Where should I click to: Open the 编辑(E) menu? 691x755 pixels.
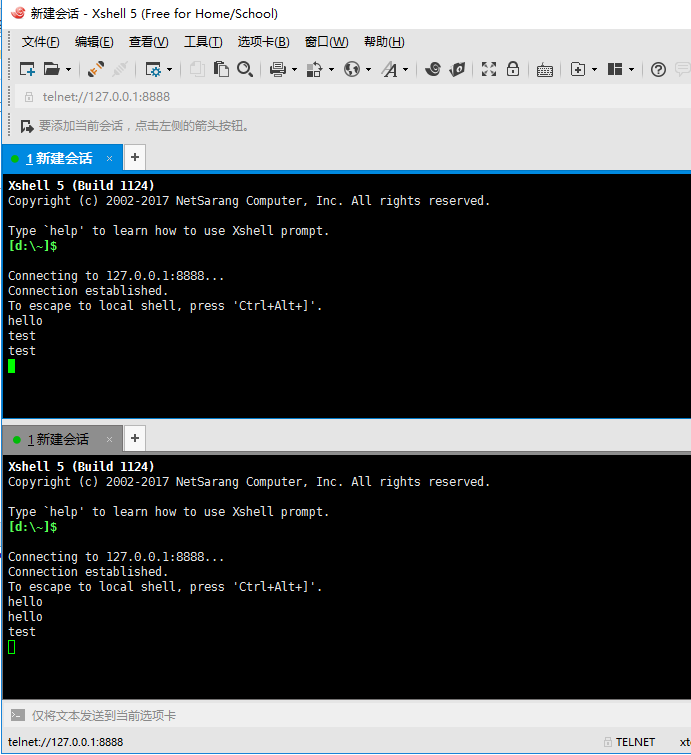[x=94, y=42]
